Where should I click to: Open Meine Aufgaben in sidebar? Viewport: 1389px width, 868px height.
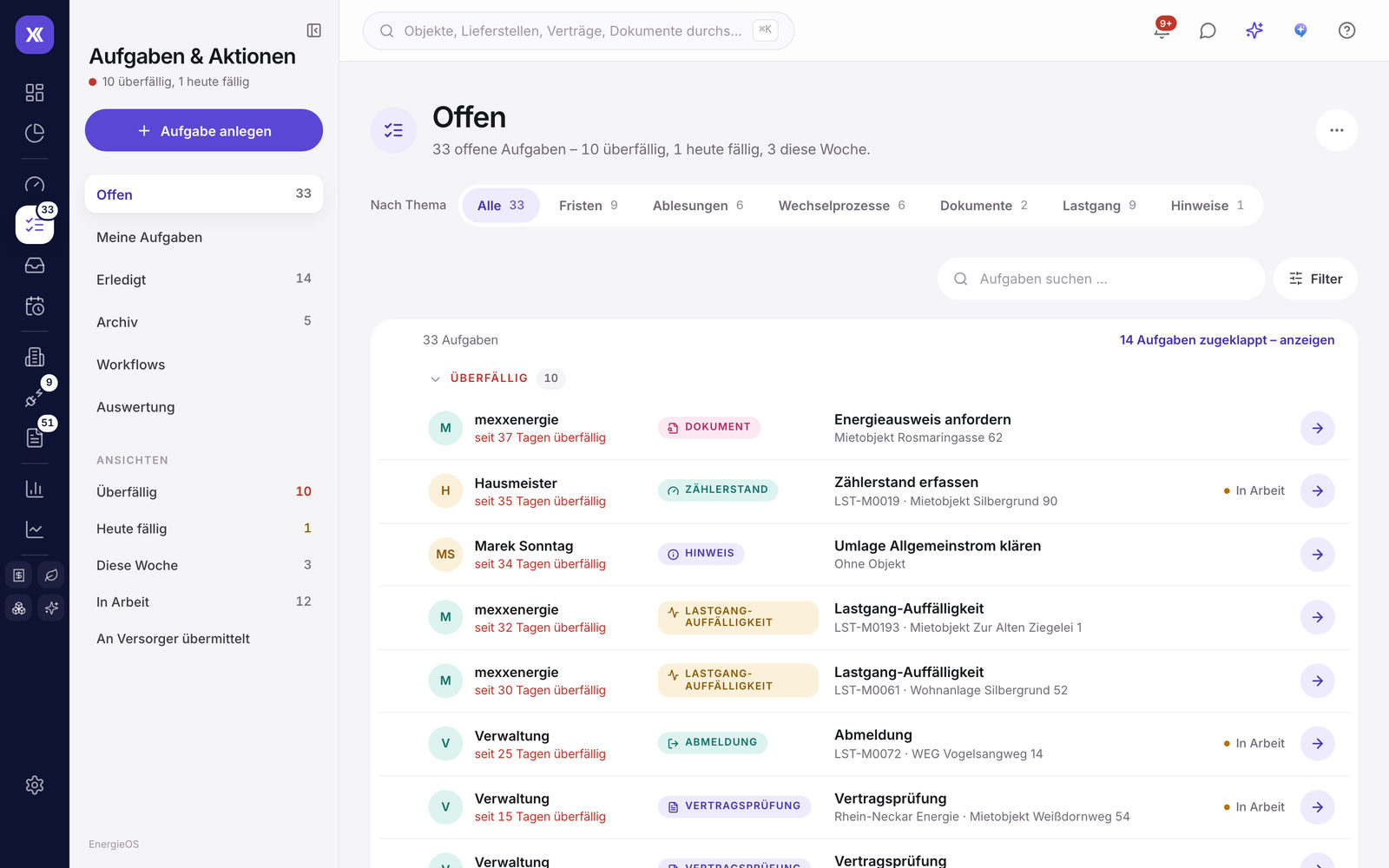[204, 237]
